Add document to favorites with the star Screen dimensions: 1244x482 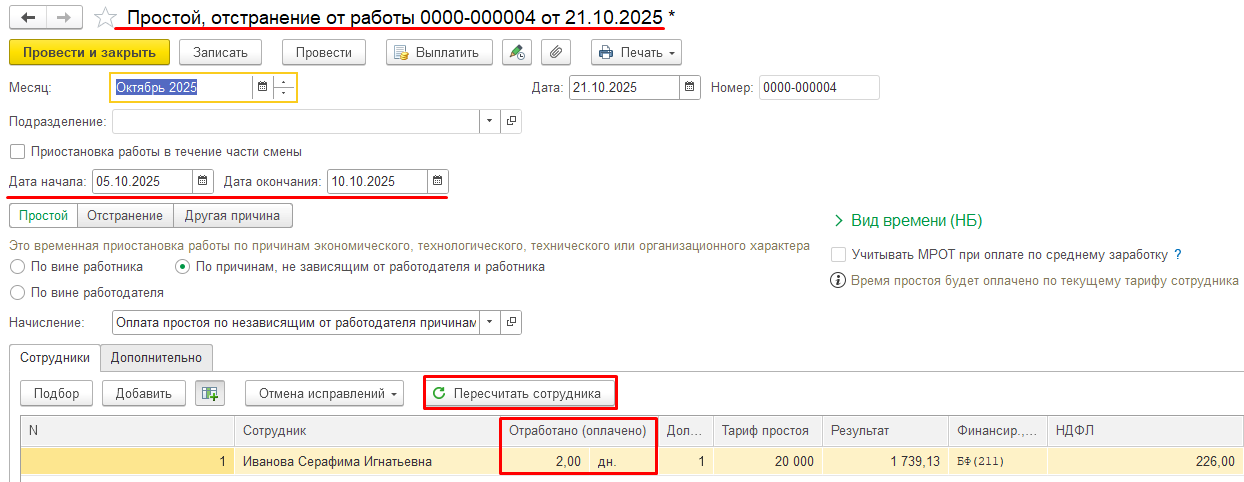(x=105, y=18)
